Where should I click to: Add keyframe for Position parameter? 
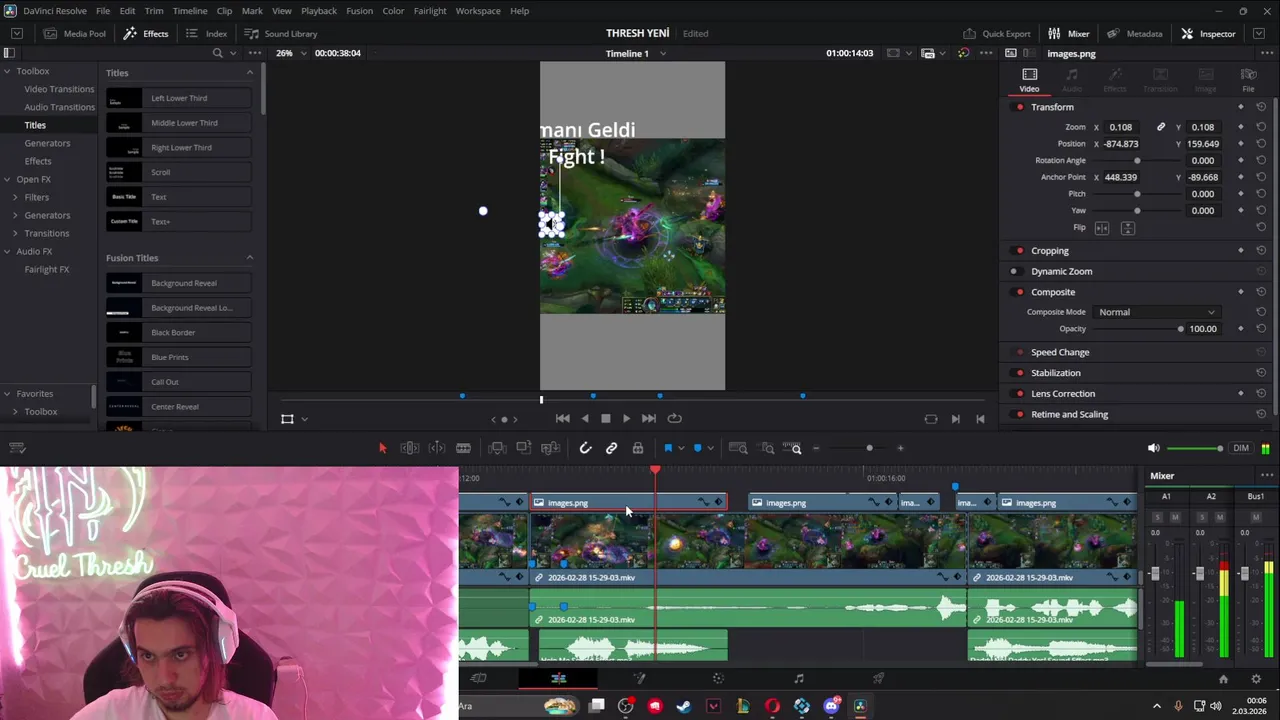click(x=1241, y=144)
